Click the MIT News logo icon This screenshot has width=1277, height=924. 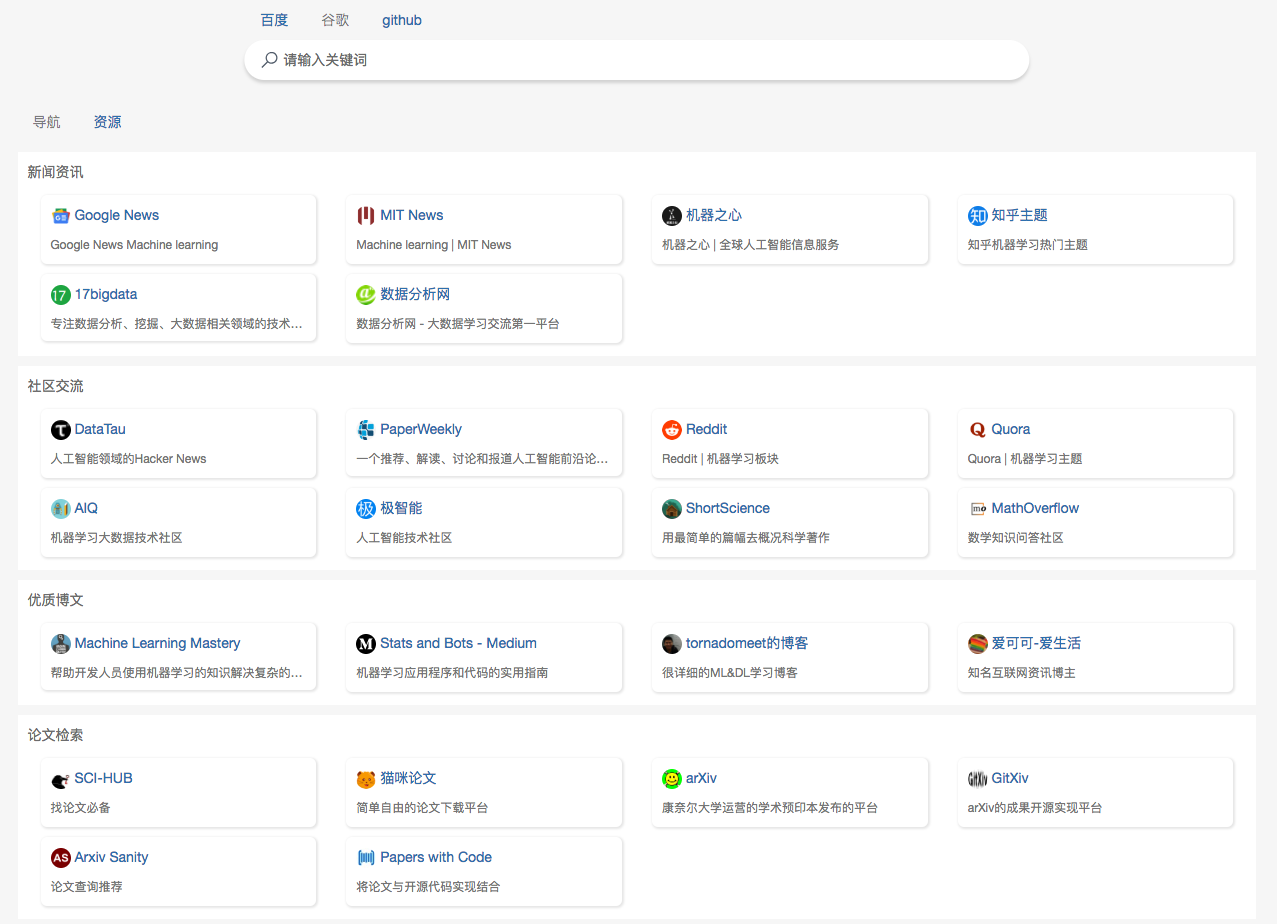click(366, 215)
